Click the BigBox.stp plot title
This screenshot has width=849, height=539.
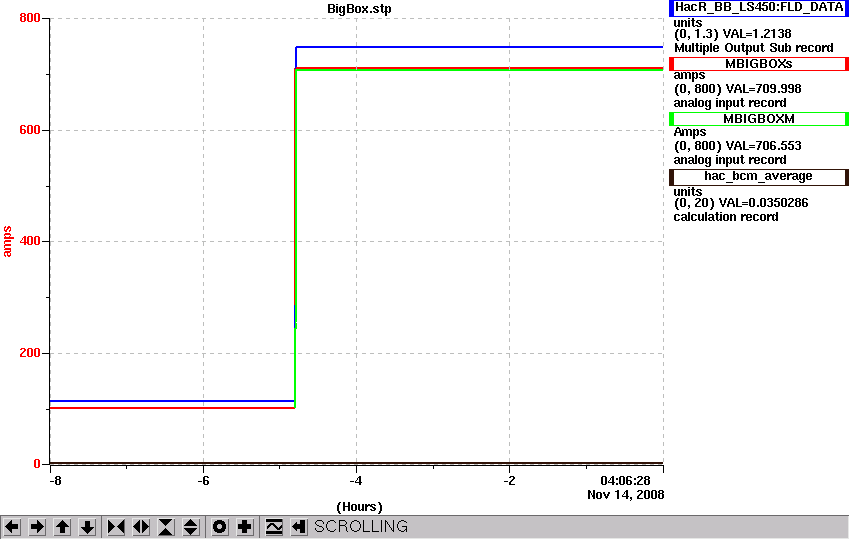coord(359,9)
